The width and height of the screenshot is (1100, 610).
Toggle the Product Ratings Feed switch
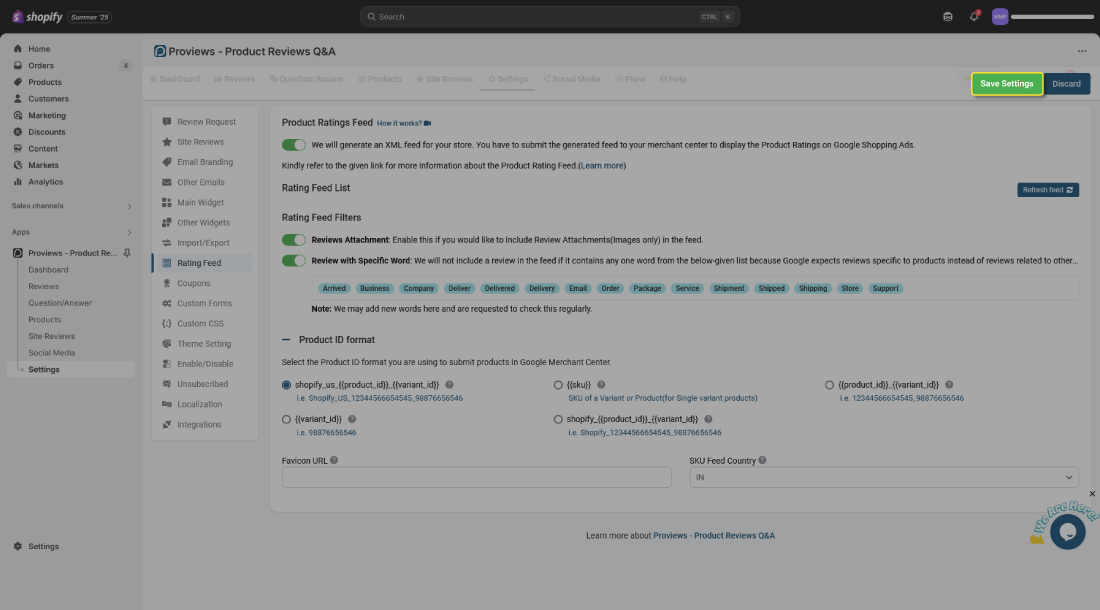pyautogui.click(x=294, y=145)
